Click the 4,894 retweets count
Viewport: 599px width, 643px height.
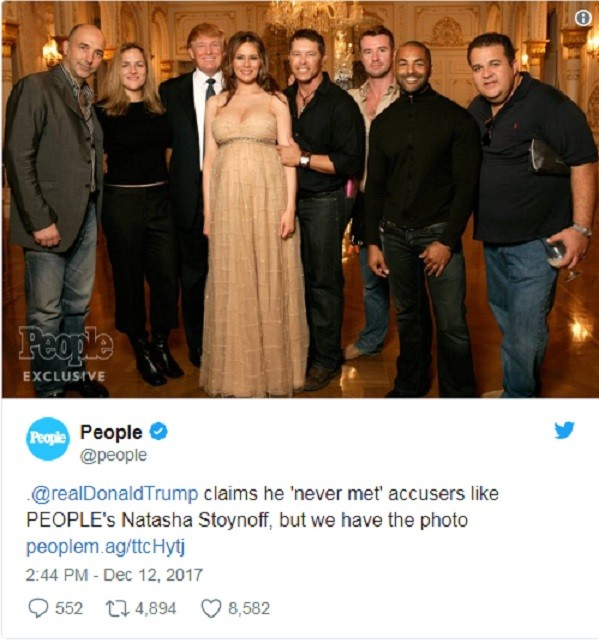(155, 608)
